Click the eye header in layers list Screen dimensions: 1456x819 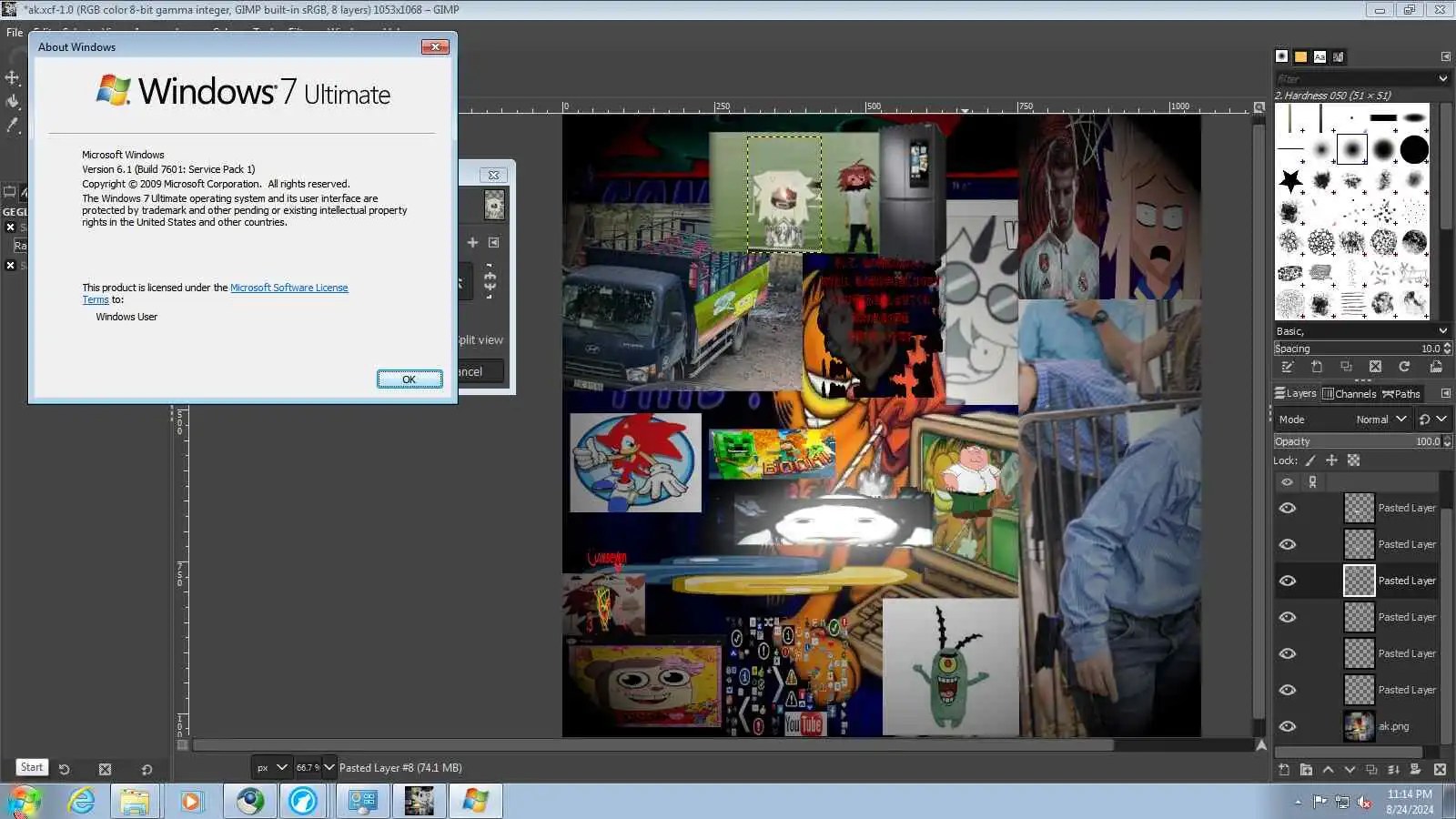pos(1287,482)
